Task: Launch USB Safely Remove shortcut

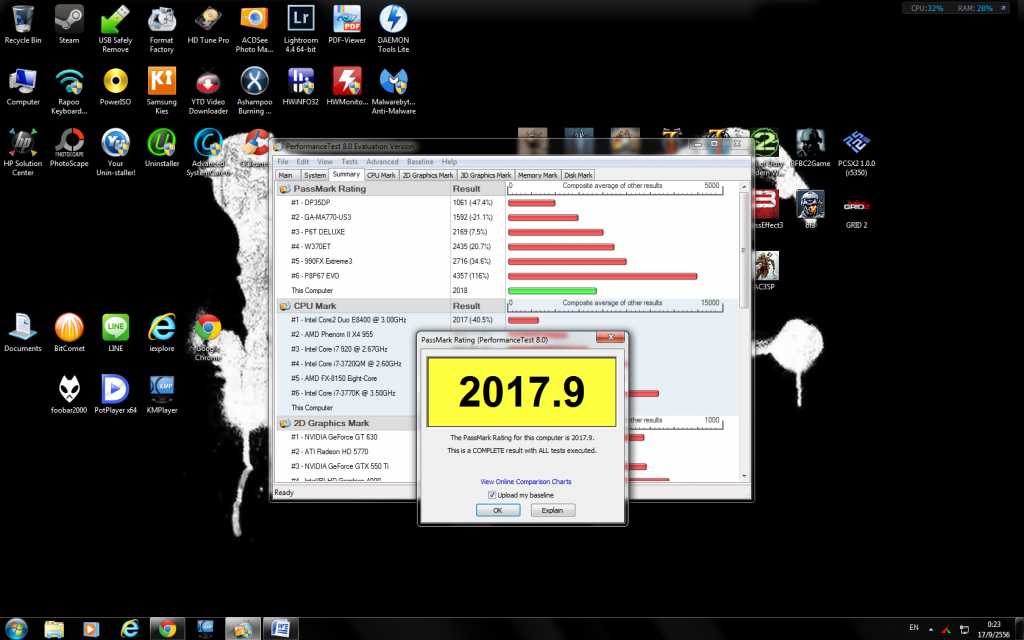Action: (x=116, y=29)
